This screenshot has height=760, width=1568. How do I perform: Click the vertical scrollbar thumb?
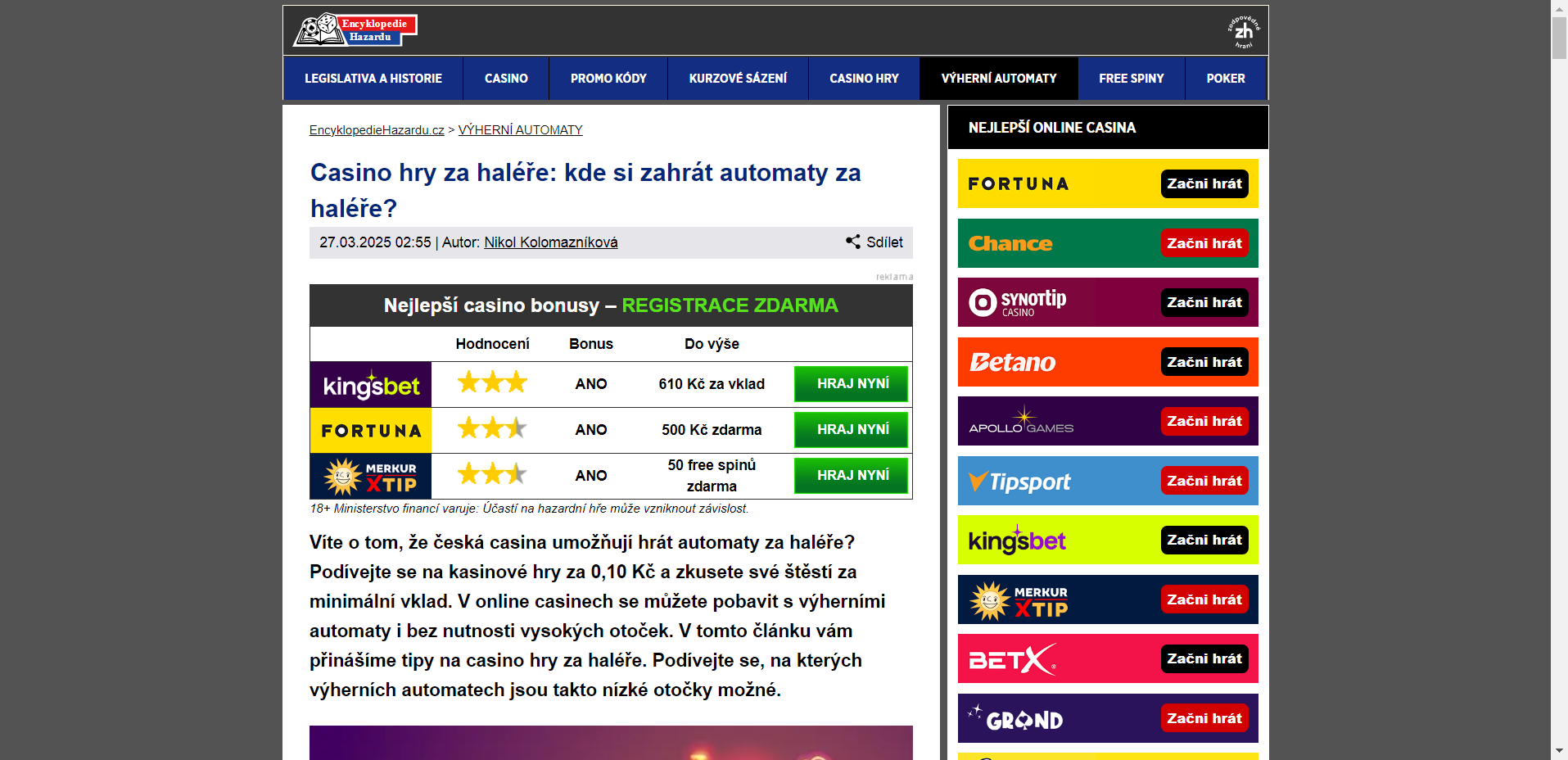click(1559, 38)
